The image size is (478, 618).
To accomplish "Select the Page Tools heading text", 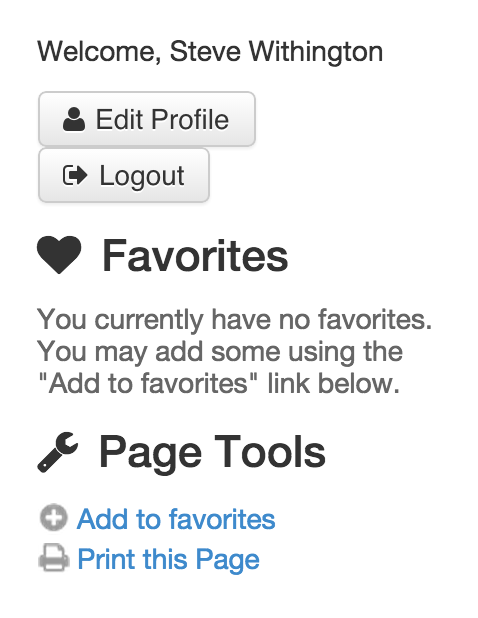I will 212,452.
